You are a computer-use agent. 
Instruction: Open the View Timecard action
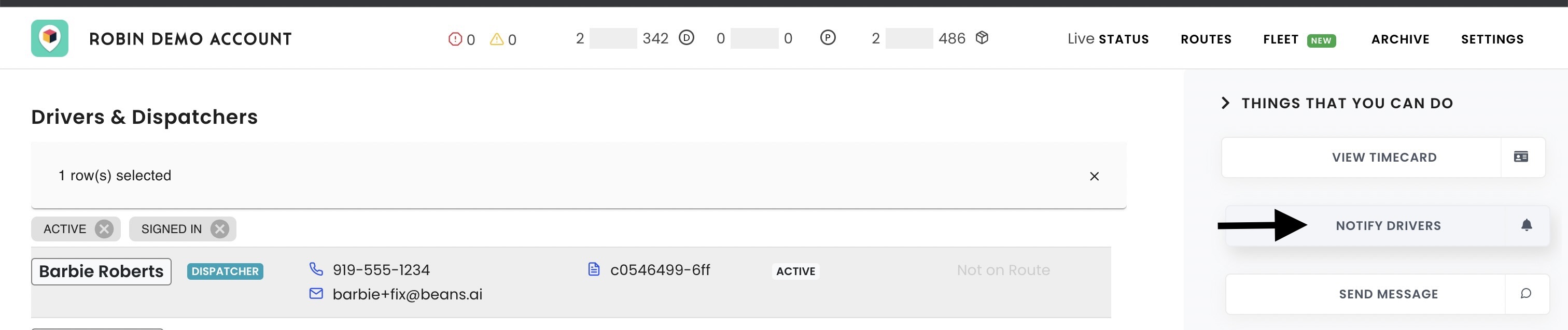(x=1383, y=157)
